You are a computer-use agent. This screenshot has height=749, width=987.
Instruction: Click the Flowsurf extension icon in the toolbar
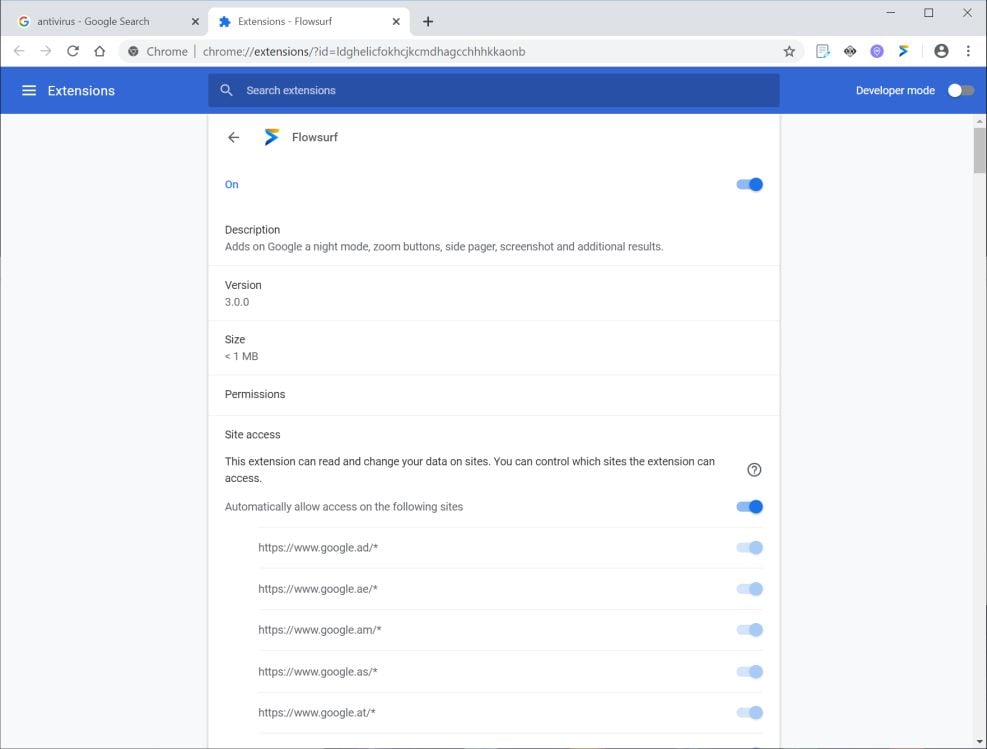pos(904,51)
